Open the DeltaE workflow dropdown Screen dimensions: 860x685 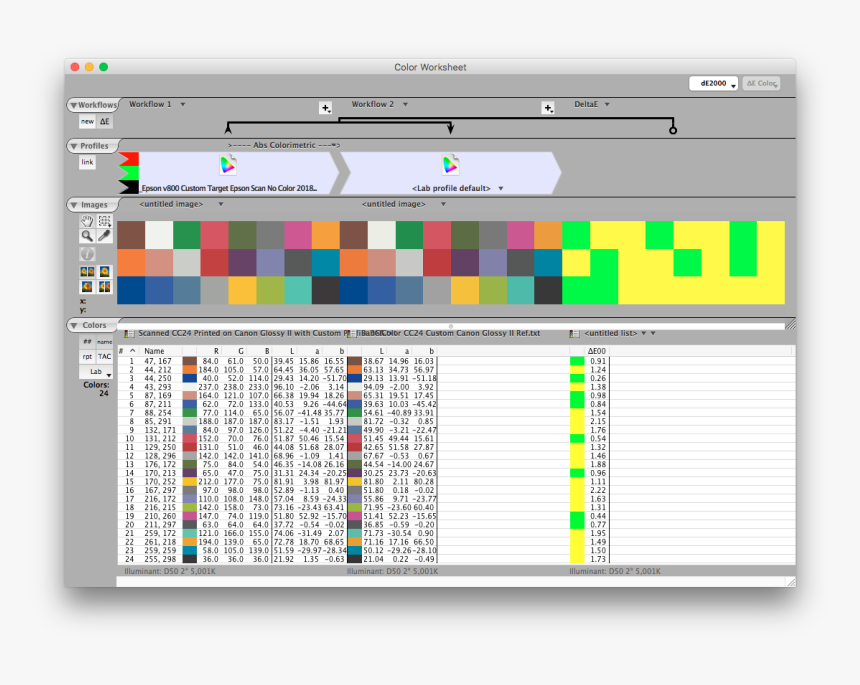[x=607, y=104]
